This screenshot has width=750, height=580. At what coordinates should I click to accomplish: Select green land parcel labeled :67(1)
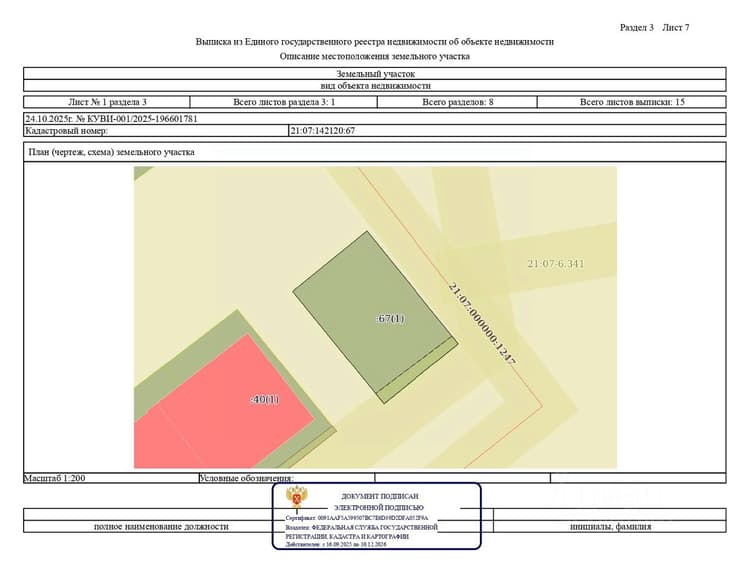click(x=373, y=311)
